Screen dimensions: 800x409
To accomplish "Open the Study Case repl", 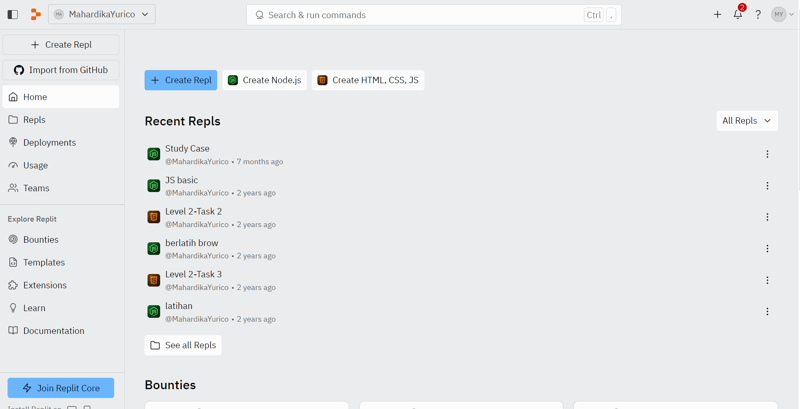I will coord(187,148).
